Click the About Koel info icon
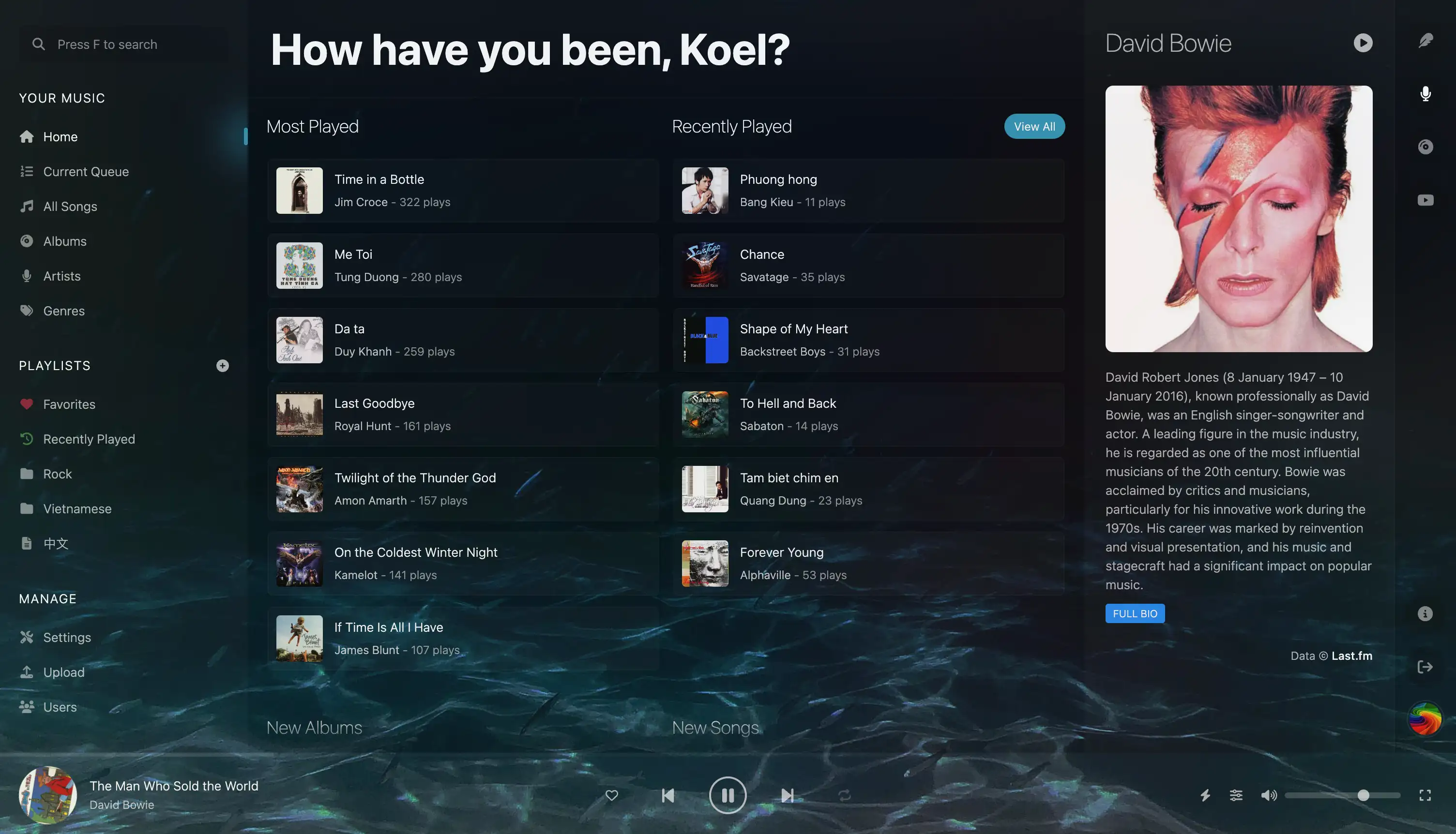 1425,613
